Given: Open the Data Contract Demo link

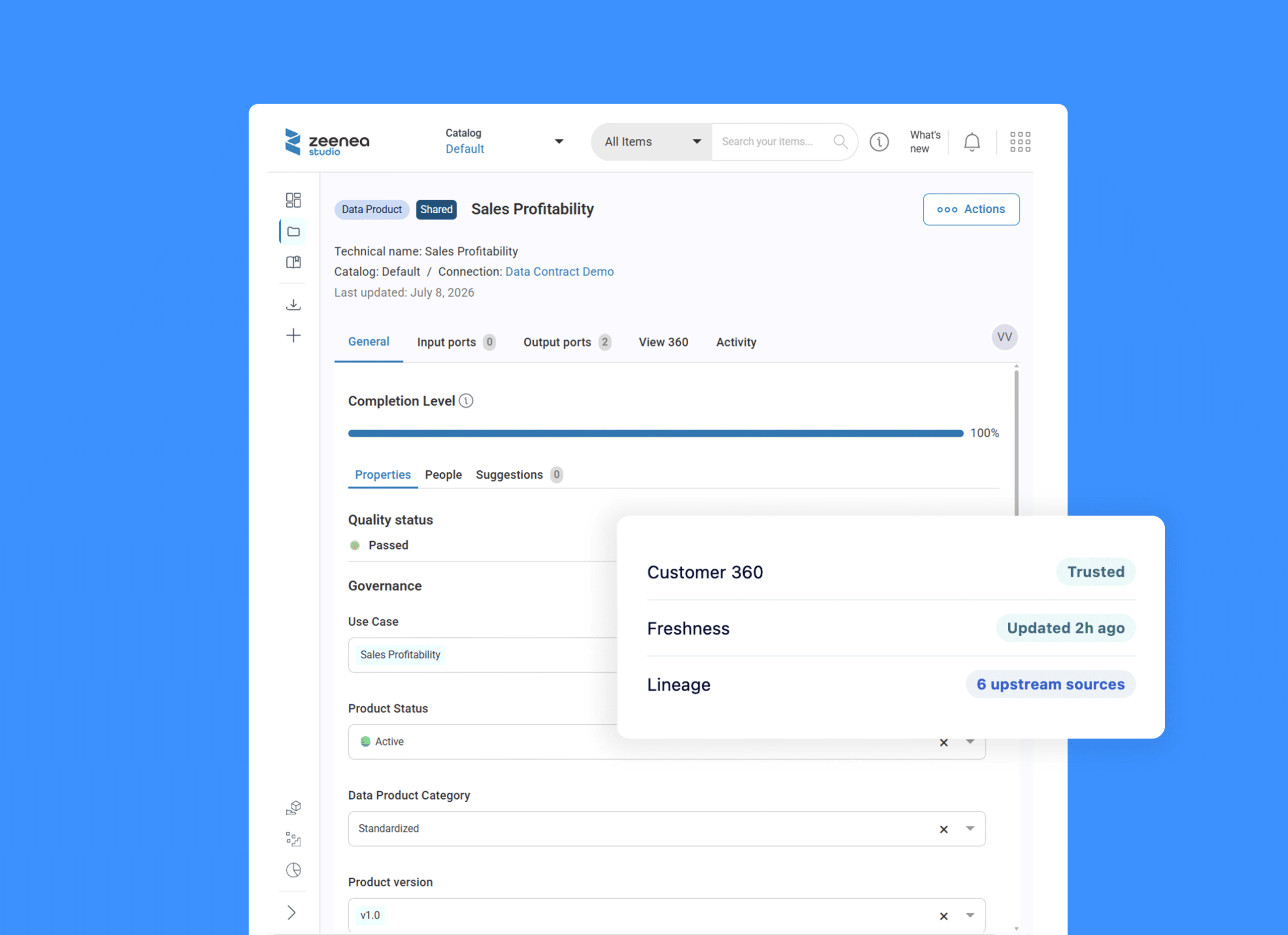Looking at the screenshot, I should click(559, 272).
